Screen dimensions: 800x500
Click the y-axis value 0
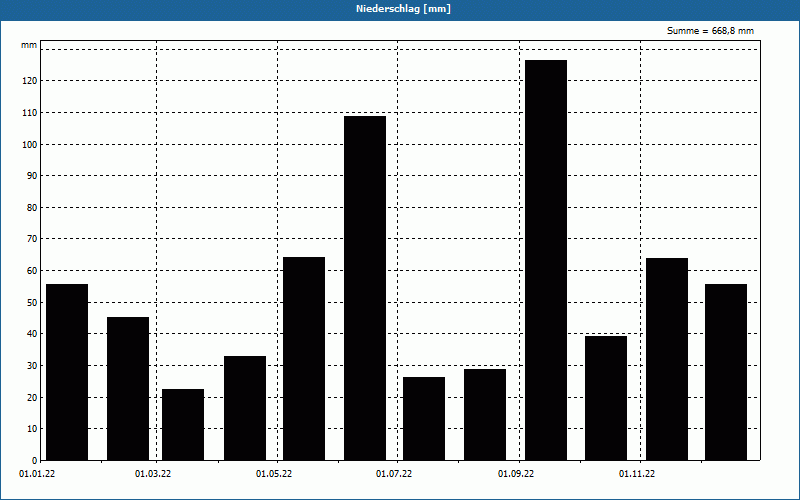click(x=35, y=461)
